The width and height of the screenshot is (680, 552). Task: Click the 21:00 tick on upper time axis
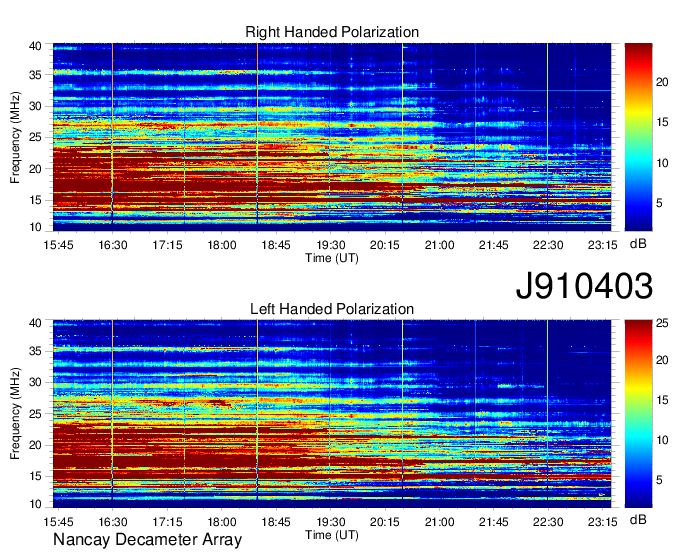click(x=439, y=245)
